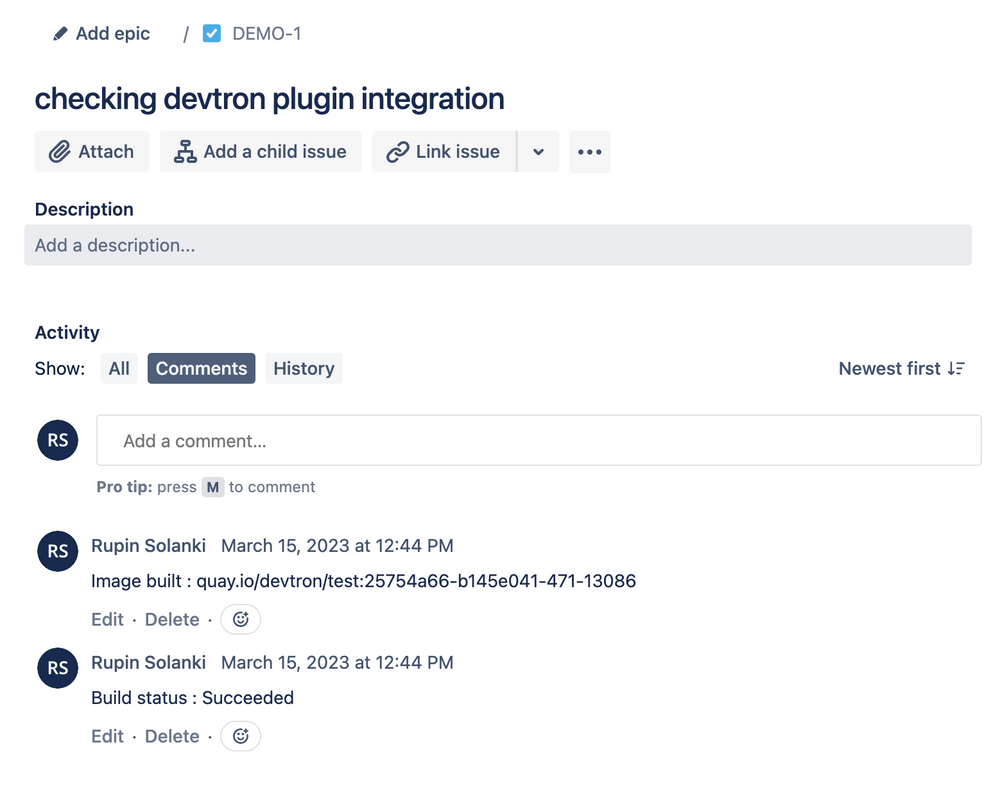Show All activity items

click(x=119, y=368)
